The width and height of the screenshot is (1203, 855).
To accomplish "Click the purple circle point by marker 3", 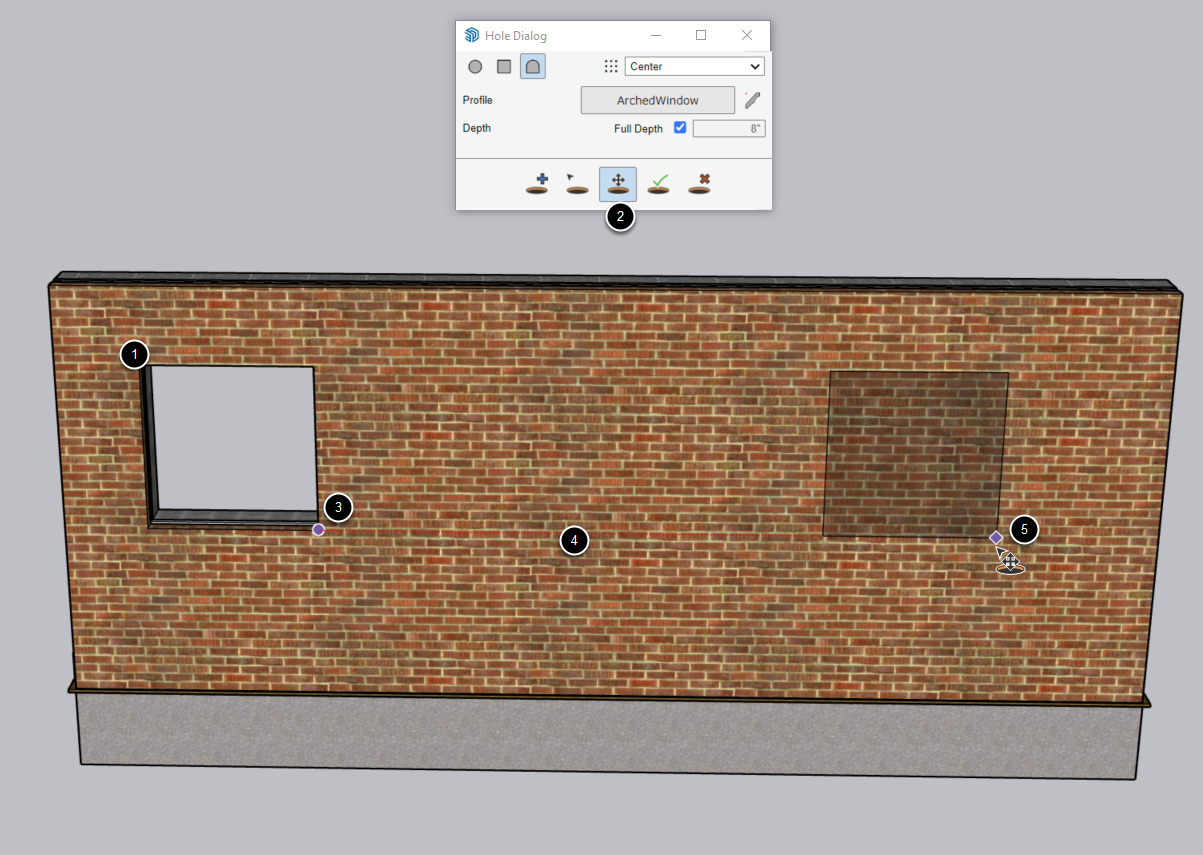I will pos(318,530).
